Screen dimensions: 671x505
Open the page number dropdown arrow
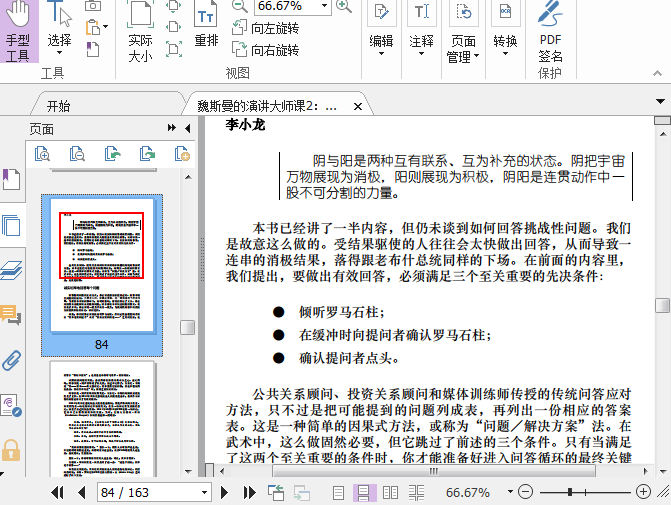pos(205,493)
